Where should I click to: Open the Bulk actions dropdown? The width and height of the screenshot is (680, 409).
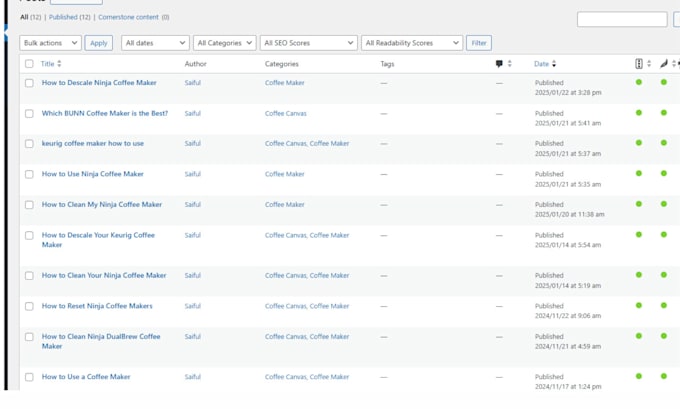50,43
